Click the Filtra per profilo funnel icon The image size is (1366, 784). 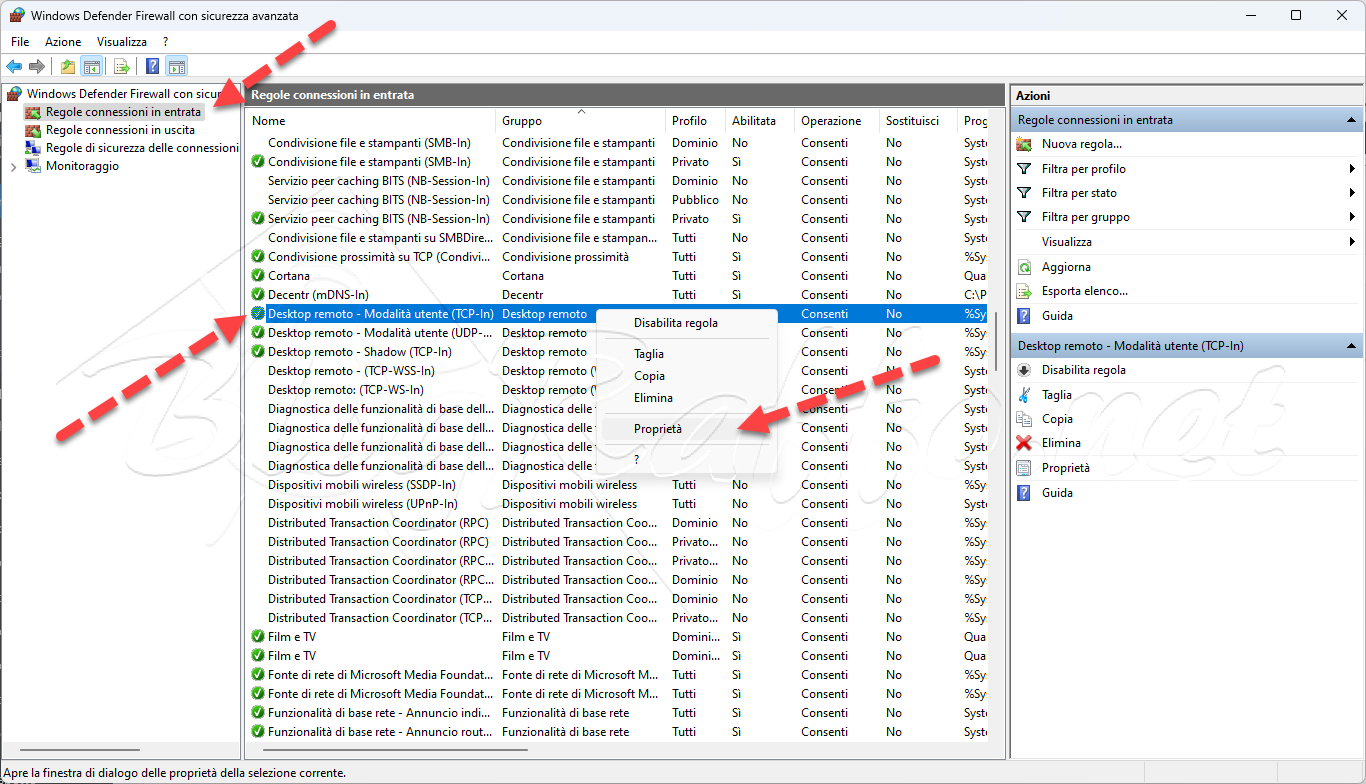(x=1024, y=169)
